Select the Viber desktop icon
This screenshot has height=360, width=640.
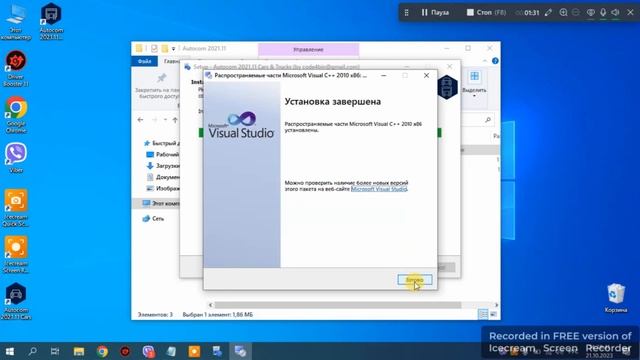click(x=16, y=158)
